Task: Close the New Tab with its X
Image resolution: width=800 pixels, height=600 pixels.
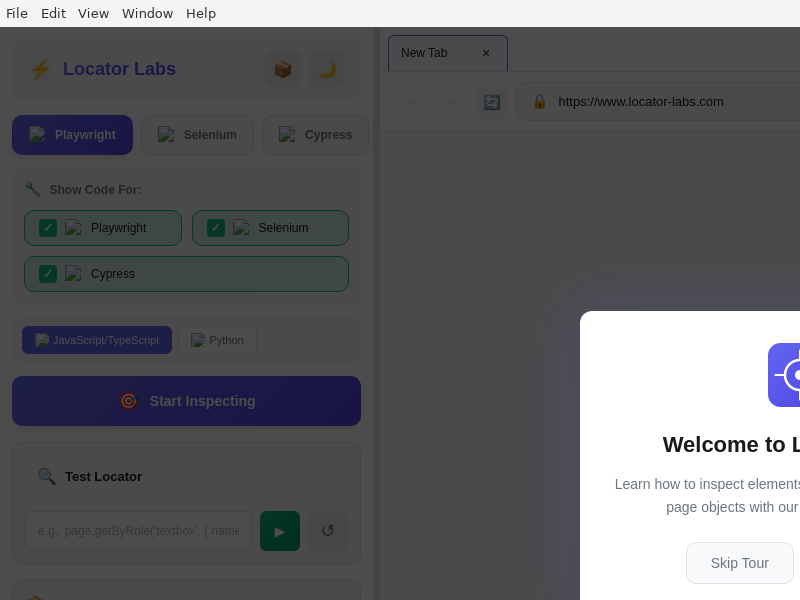Action: (x=486, y=53)
